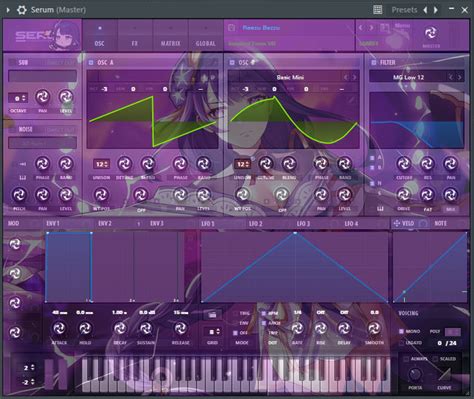Open the NOISE sample dropdown
474x399 pixels.
(x=42, y=143)
